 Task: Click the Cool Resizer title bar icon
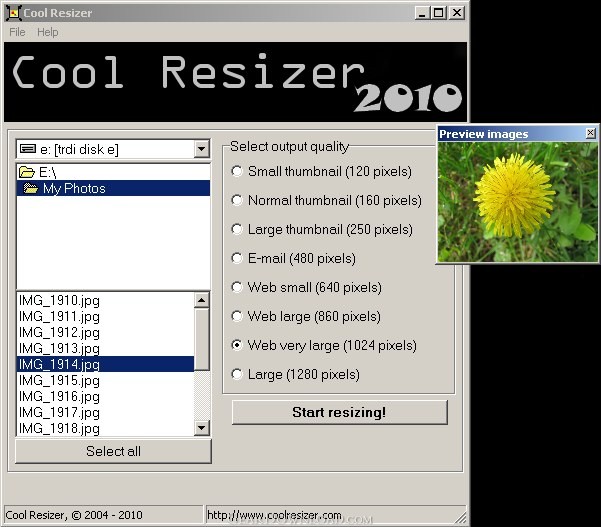point(13,13)
